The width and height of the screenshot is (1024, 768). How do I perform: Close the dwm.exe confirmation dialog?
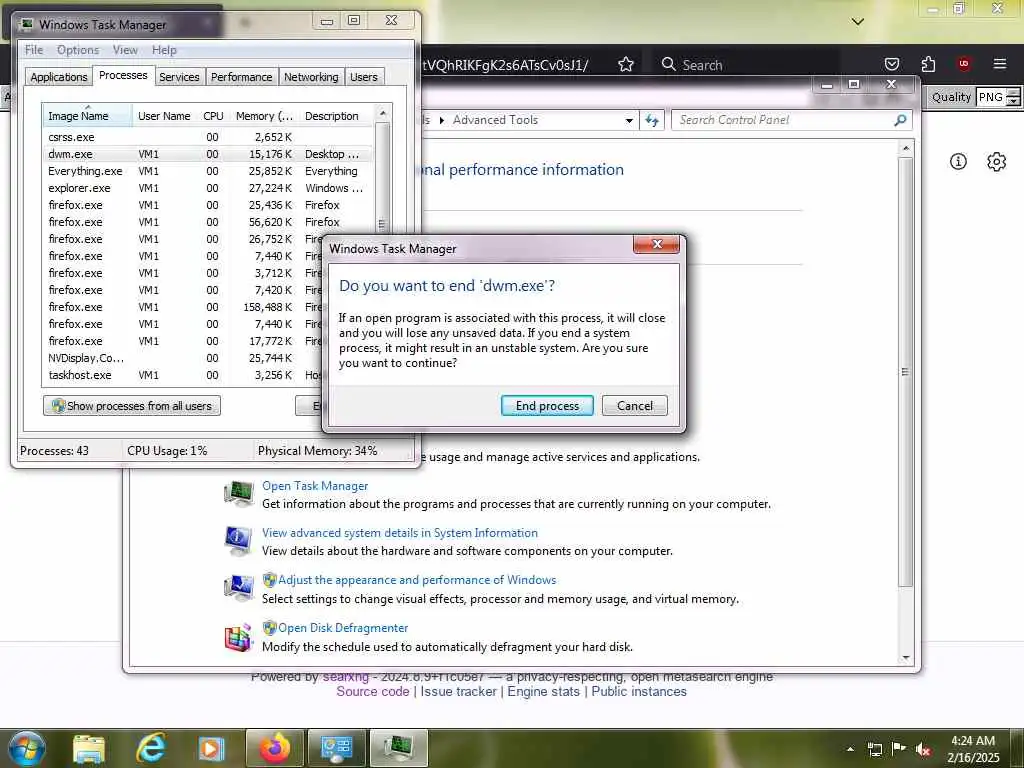656,244
